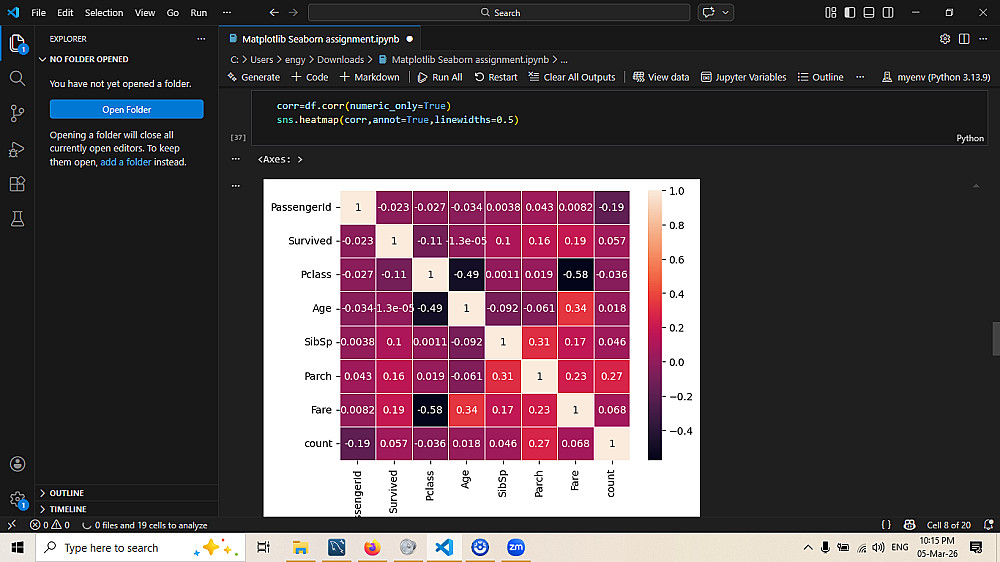Open notebook toolbar overflow menu after Outline

pos(860,77)
